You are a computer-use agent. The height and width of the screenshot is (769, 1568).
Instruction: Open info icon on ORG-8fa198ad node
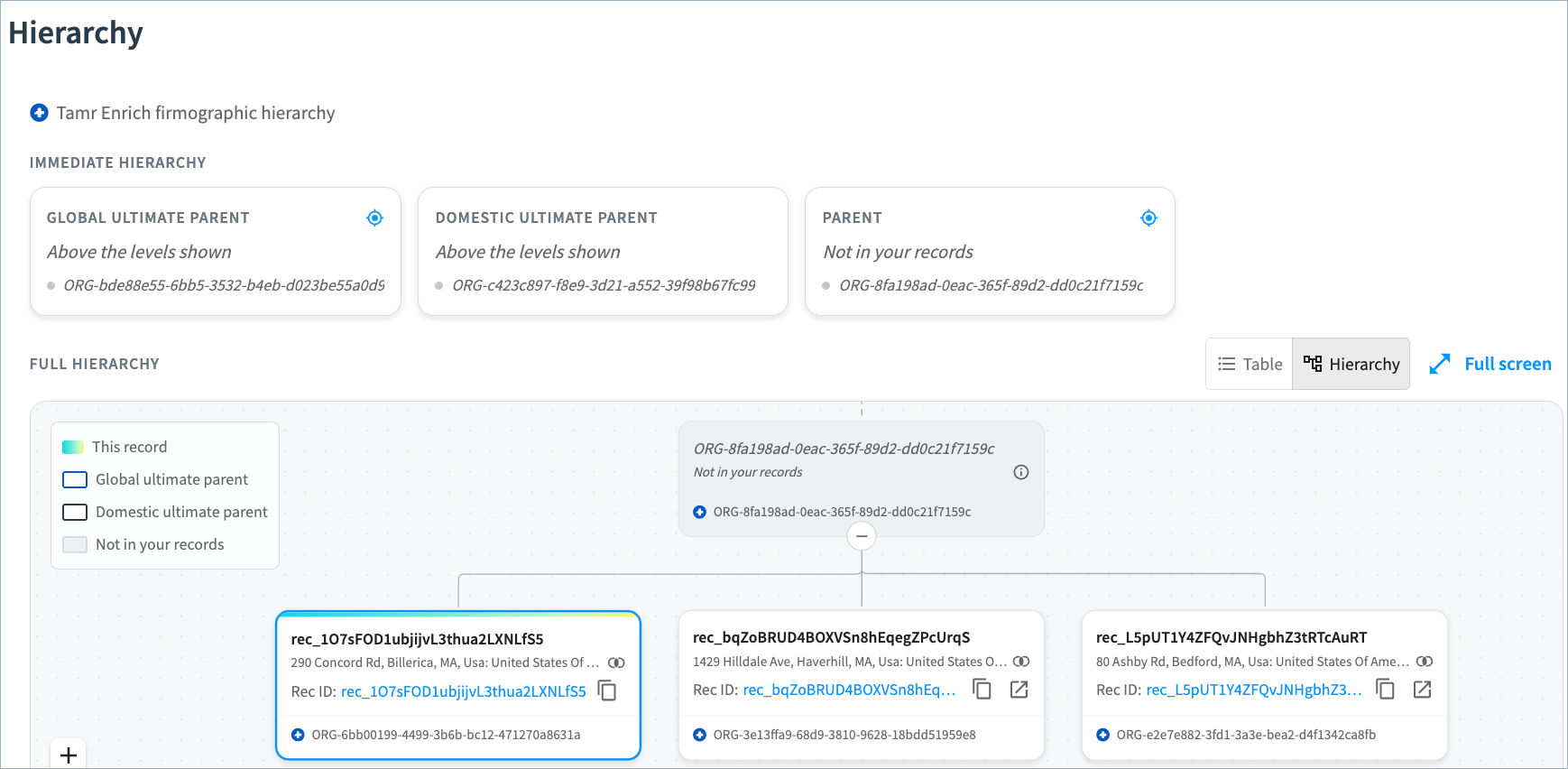[1021, 472]
